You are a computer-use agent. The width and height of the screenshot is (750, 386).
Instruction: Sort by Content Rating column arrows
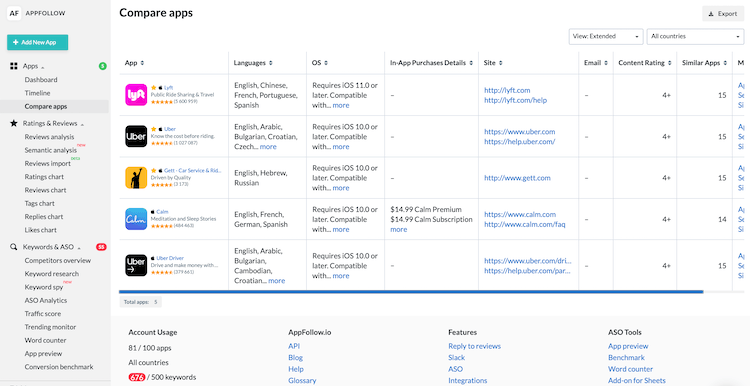point(669,63)
